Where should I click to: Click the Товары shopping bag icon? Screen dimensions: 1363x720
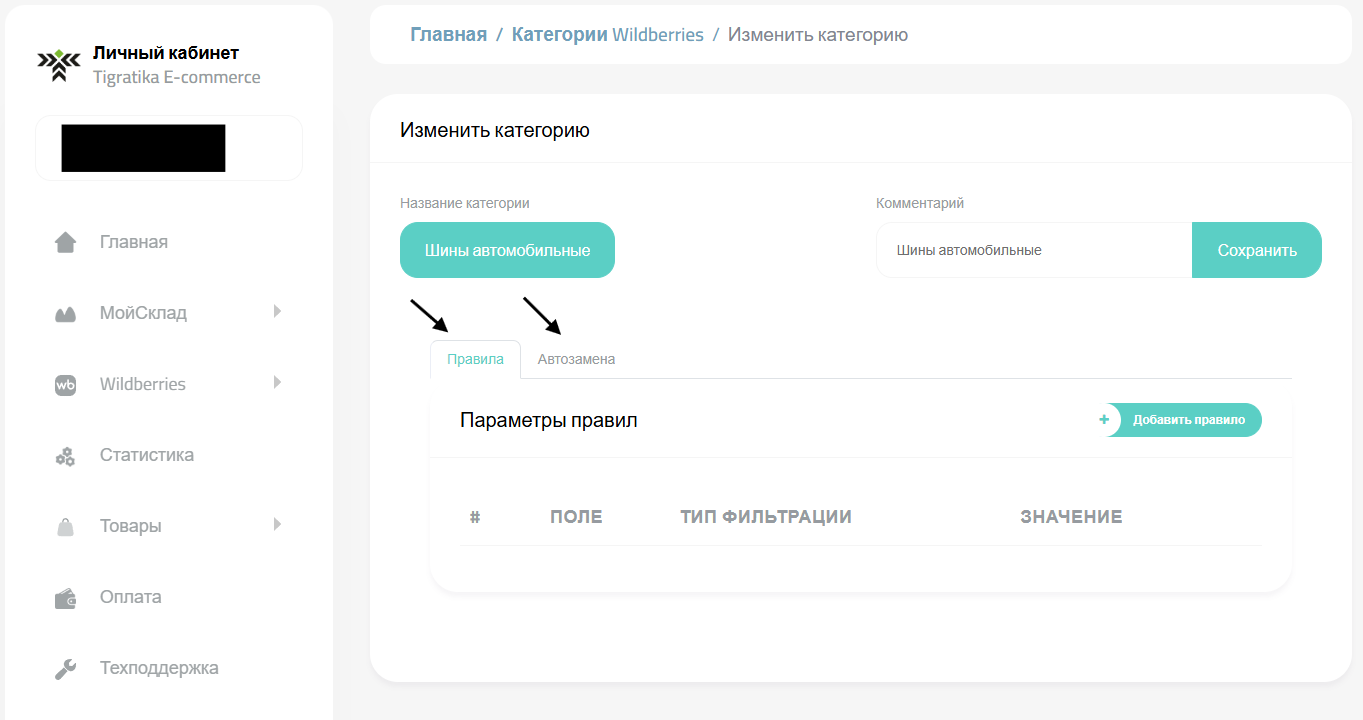coord(65,527)
